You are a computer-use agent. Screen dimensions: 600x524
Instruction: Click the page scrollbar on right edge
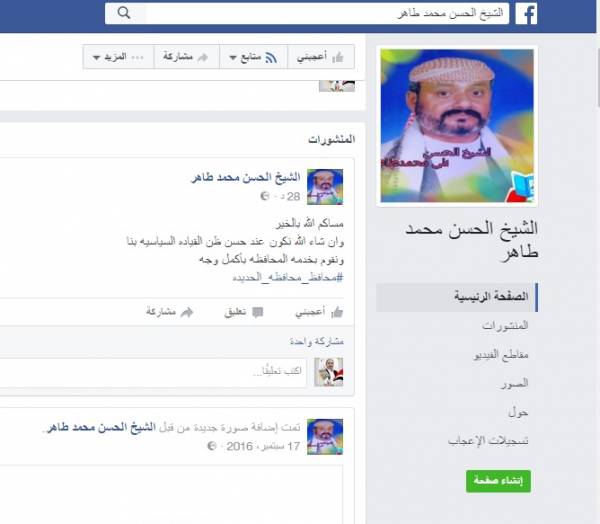point(598,77)
